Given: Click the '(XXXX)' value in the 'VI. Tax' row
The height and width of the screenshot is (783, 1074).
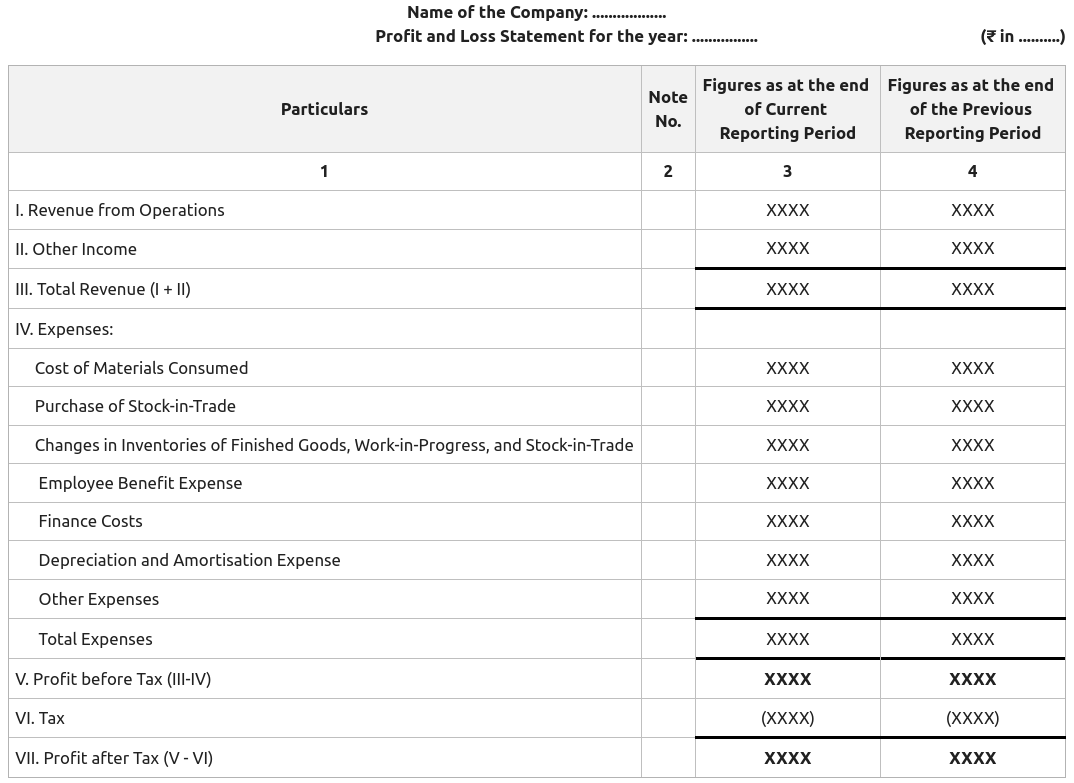Looking at the screenshot, I should coord(787,718).
